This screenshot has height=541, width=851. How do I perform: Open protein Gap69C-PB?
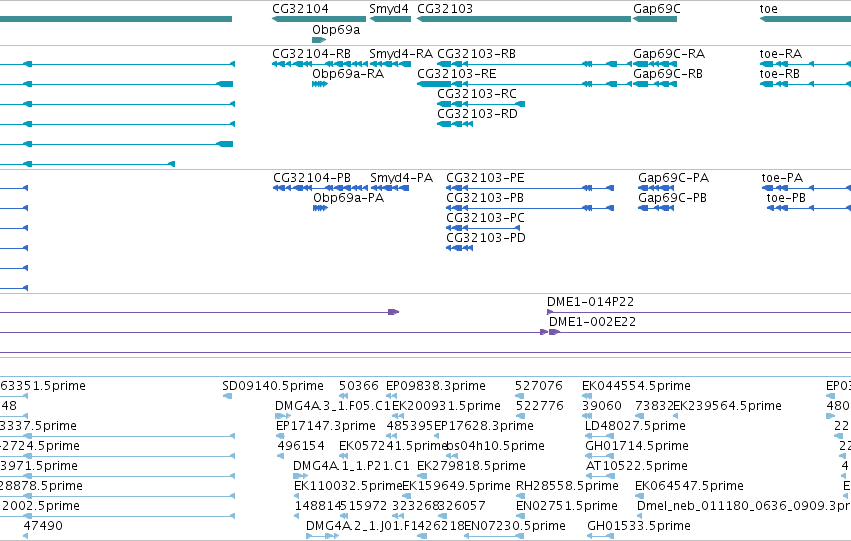click(672, 198)
